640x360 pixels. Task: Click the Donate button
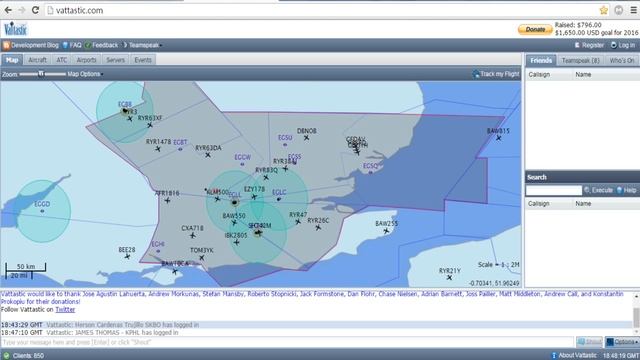(x=535, y=29)
